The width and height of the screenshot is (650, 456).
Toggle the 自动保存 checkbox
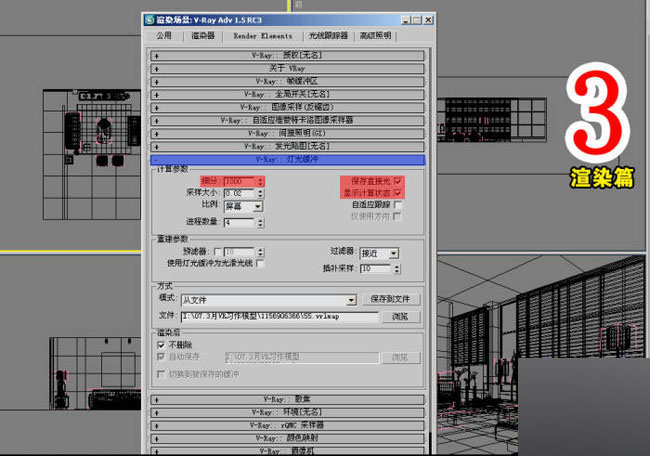click(161, 357)
